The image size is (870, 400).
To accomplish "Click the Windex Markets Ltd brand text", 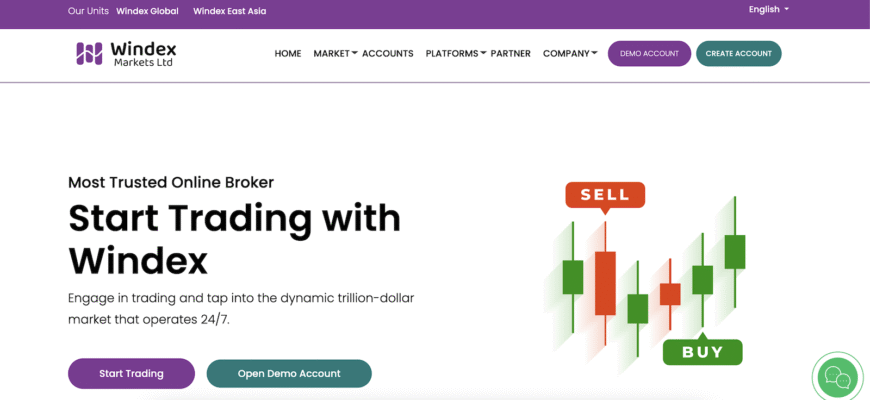I will [x=143, y=54].
